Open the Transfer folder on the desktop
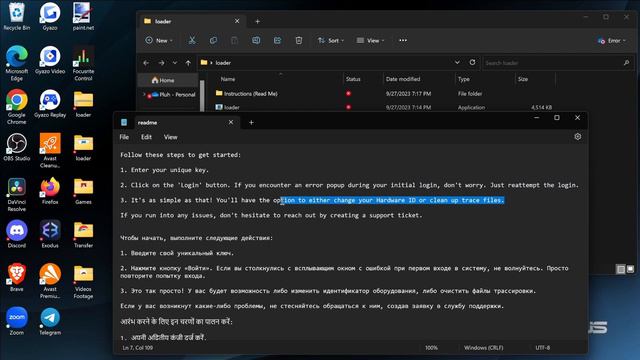The image size is (640, 360). (83, 235)
